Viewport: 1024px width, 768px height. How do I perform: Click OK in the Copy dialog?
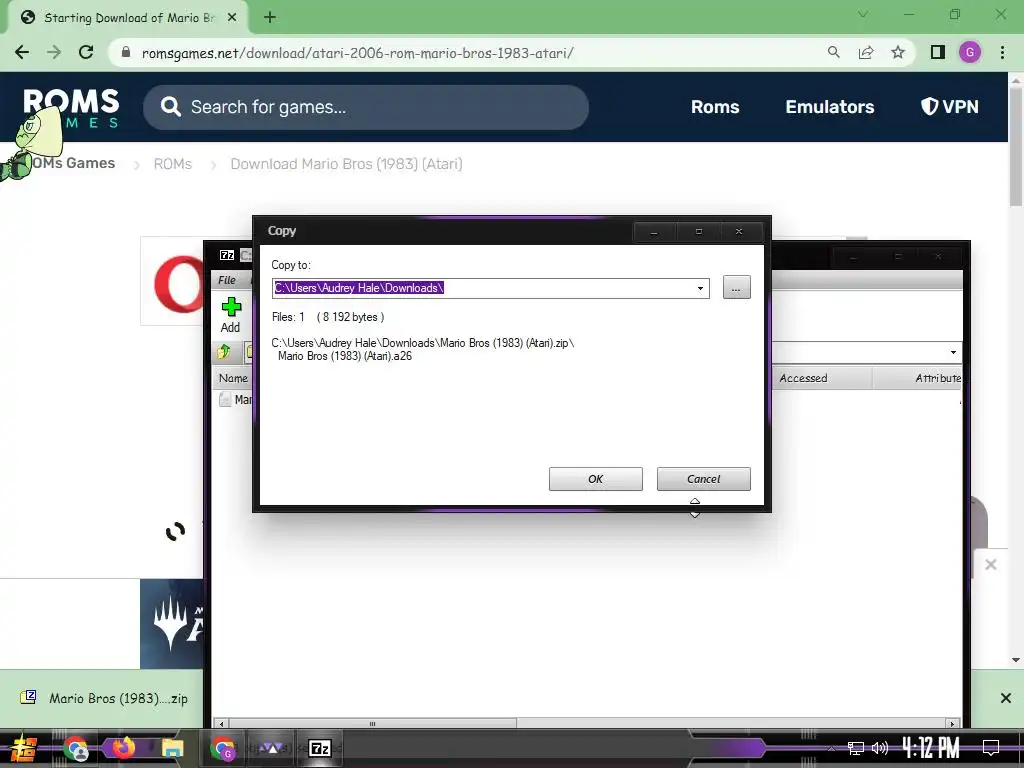[595, 479]
